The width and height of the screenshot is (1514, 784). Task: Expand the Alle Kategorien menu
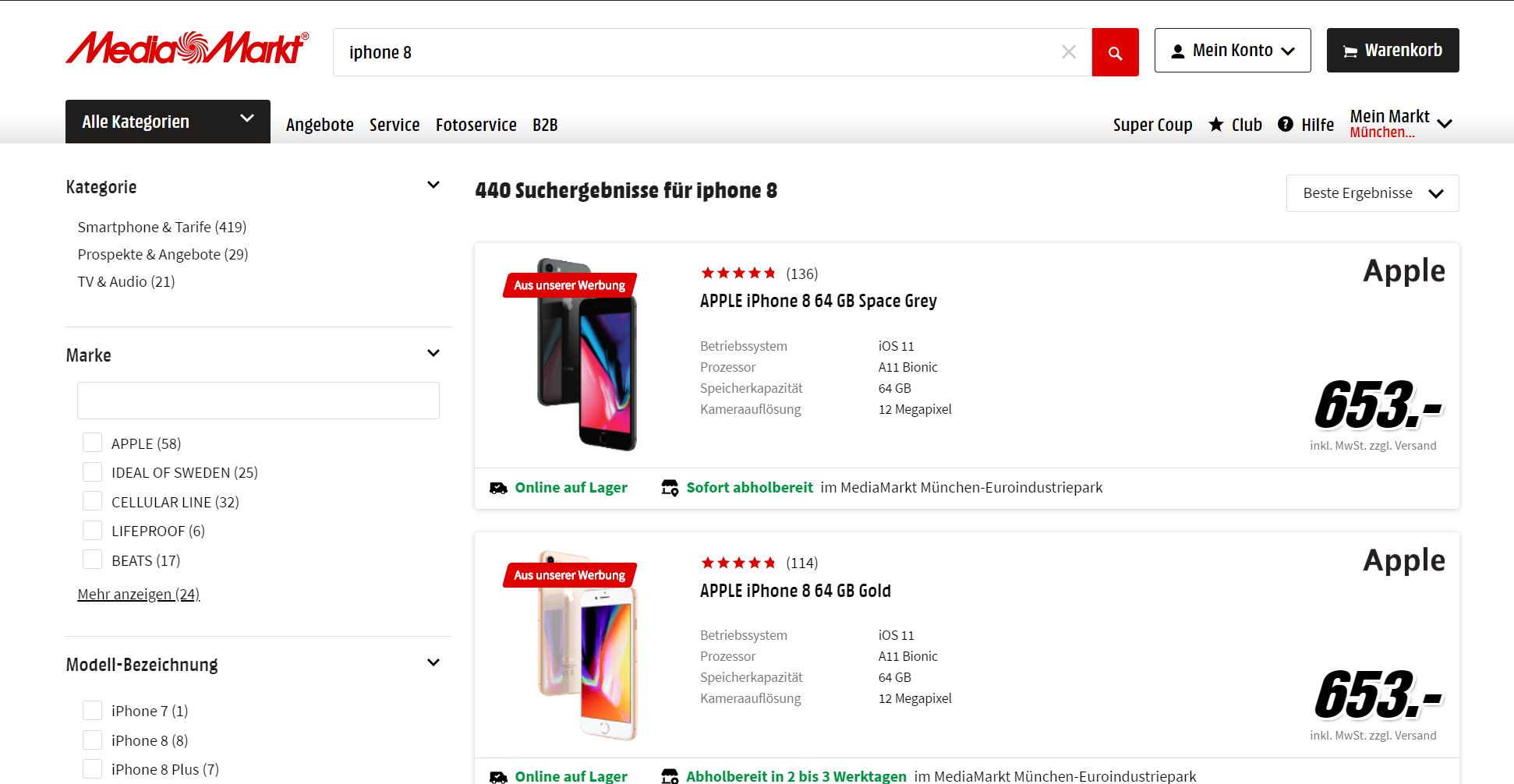(x=167, y=122)
